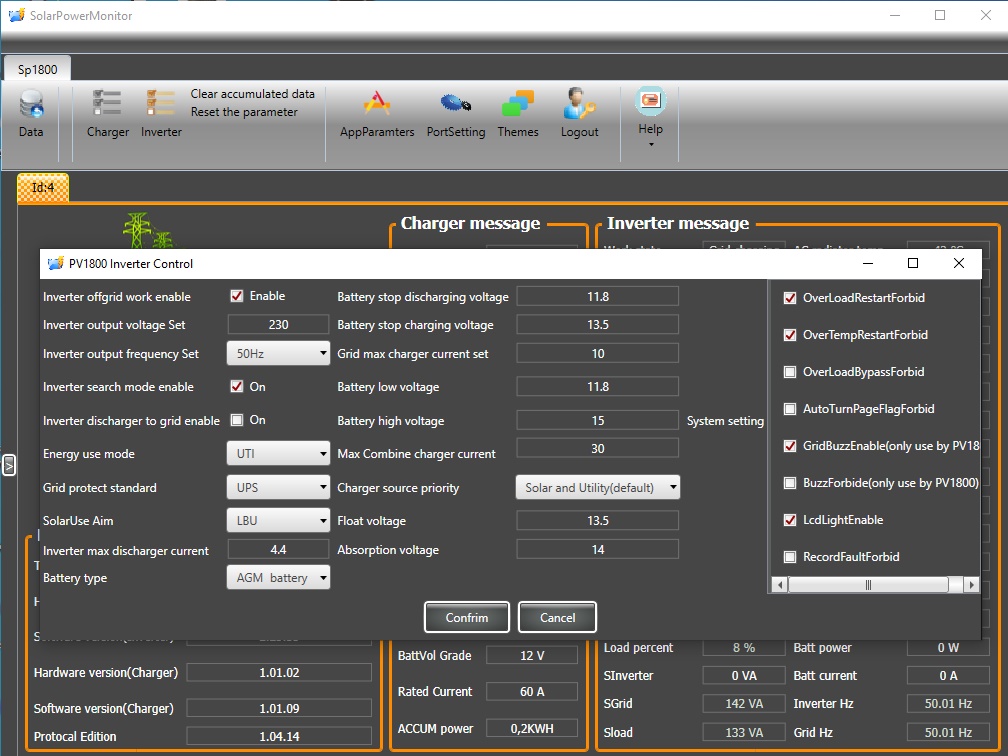Click the Float voltage input field
Screen dimensions: 1008x756
tap(597, 521)
